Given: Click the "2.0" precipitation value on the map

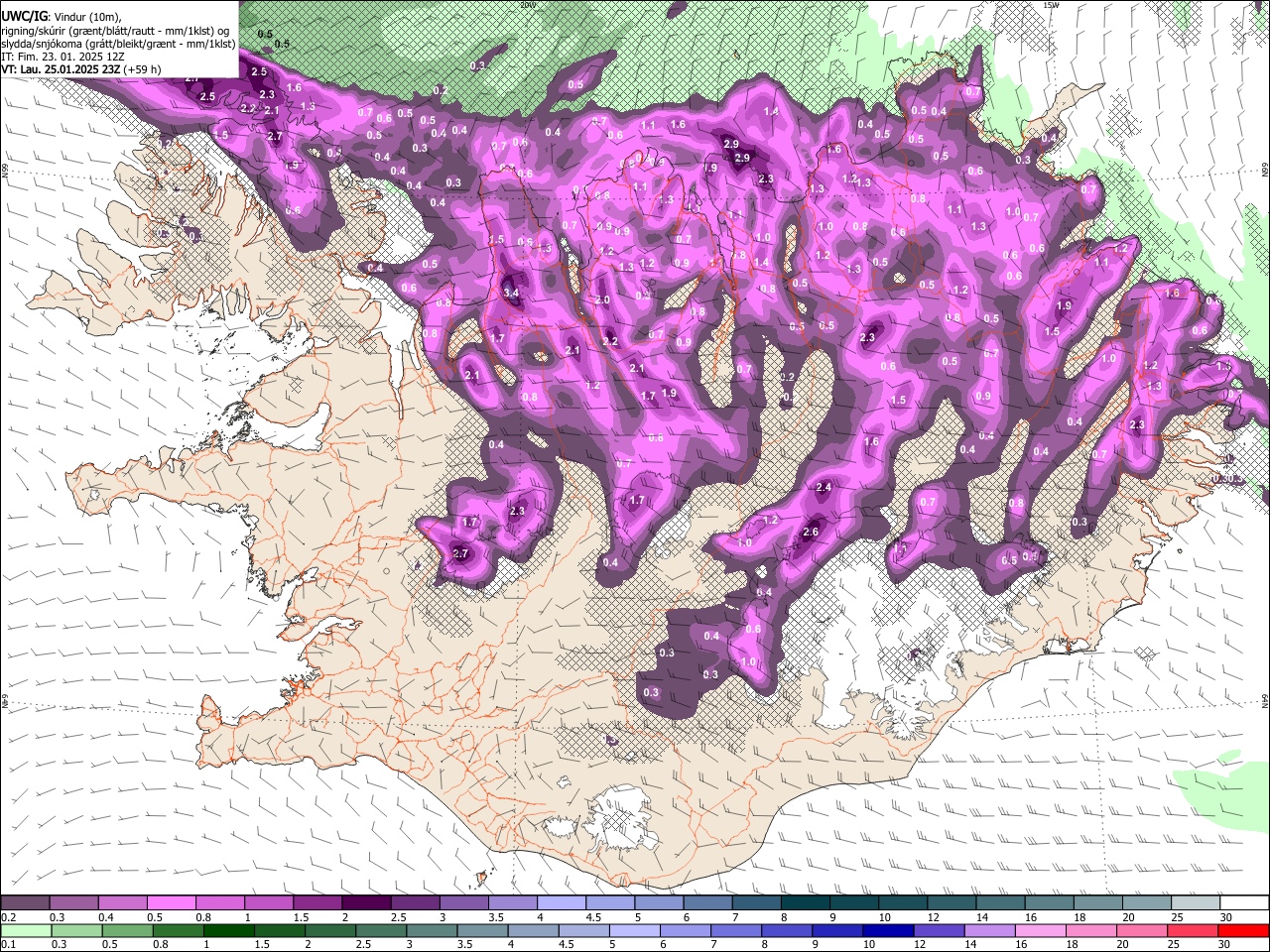Looking at the screenshot, I should [602, 299].
